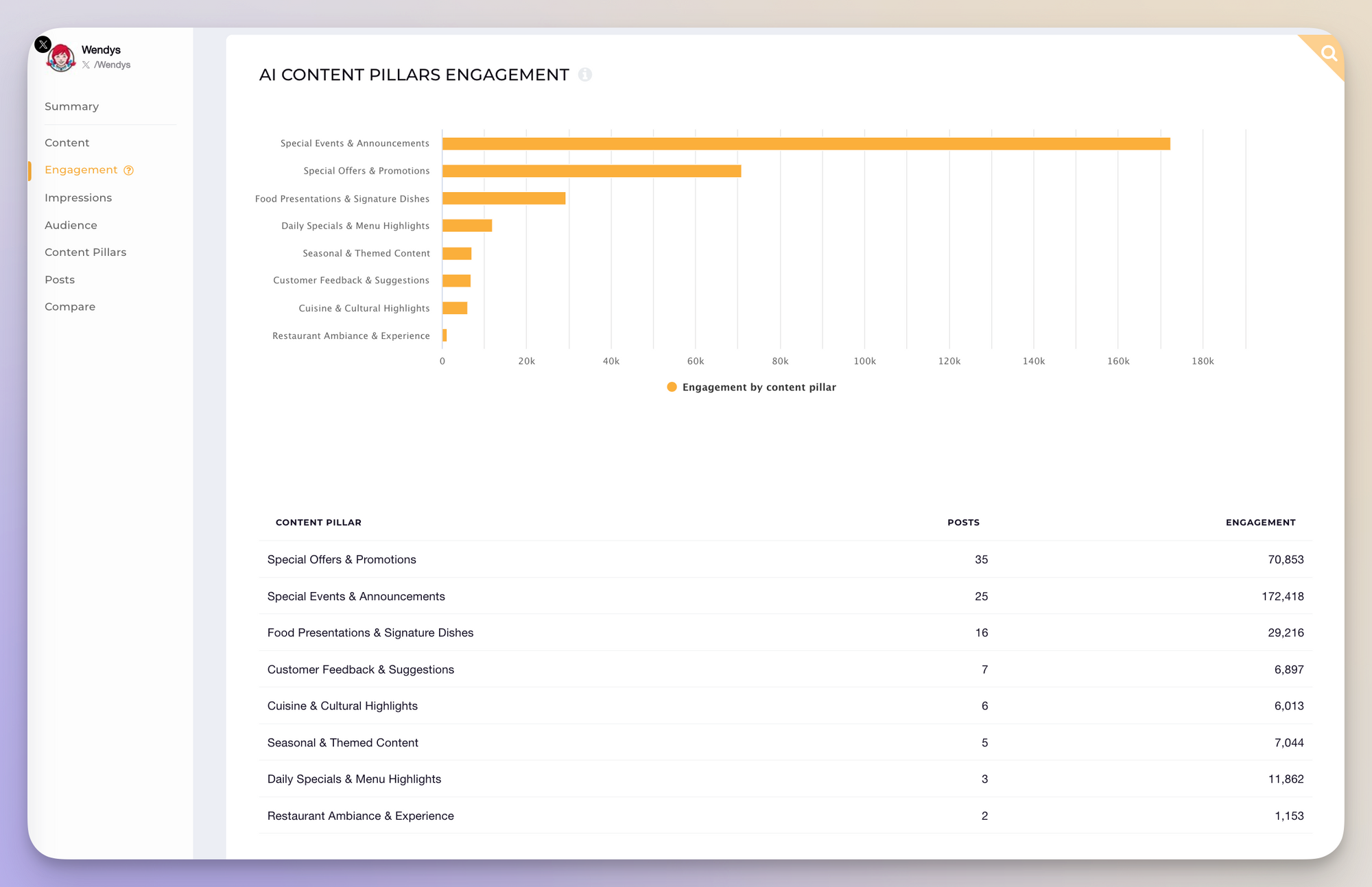Click the Special Offers & Promotions bar

pyautogui.click(x=592, y=171)
